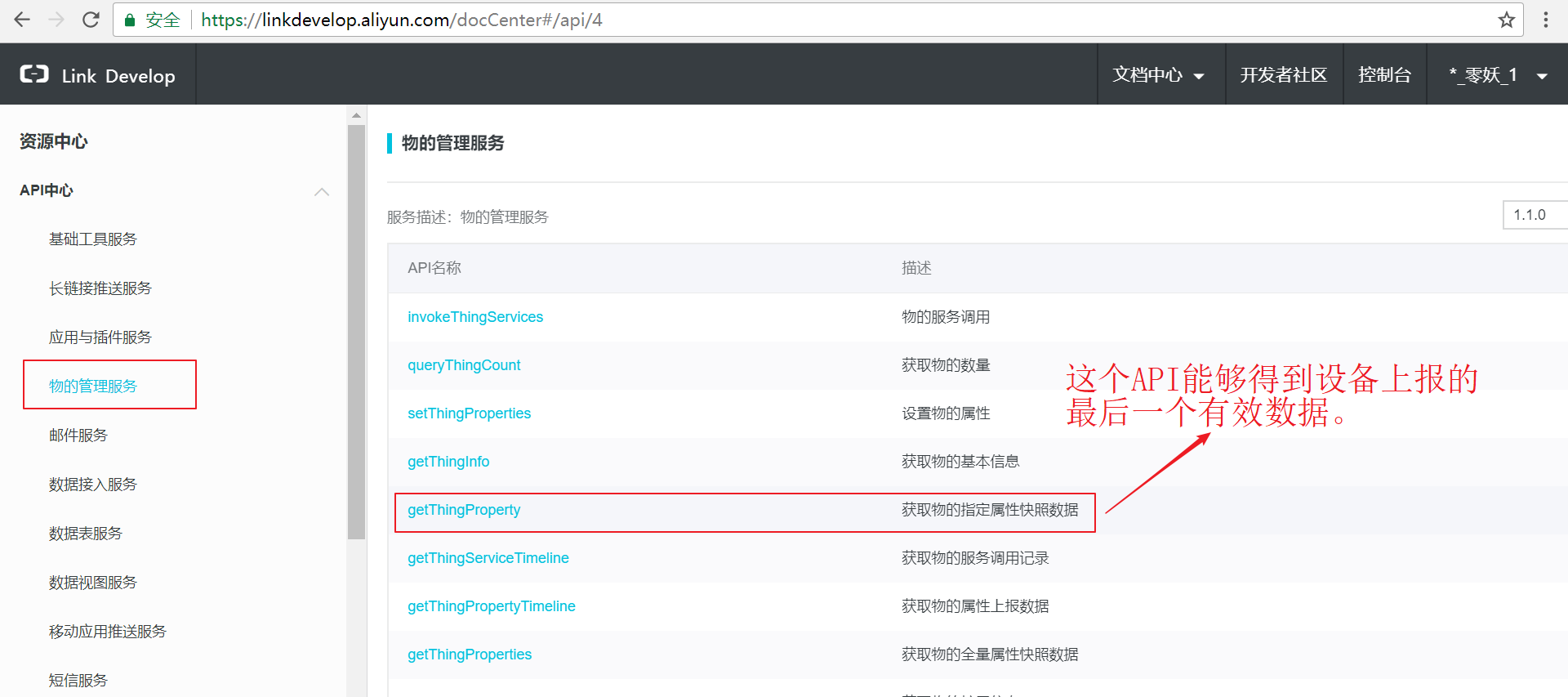Click the 设置物的属性 description text
This screenshot has height=697, width=1568.
(x=946, y=413)
